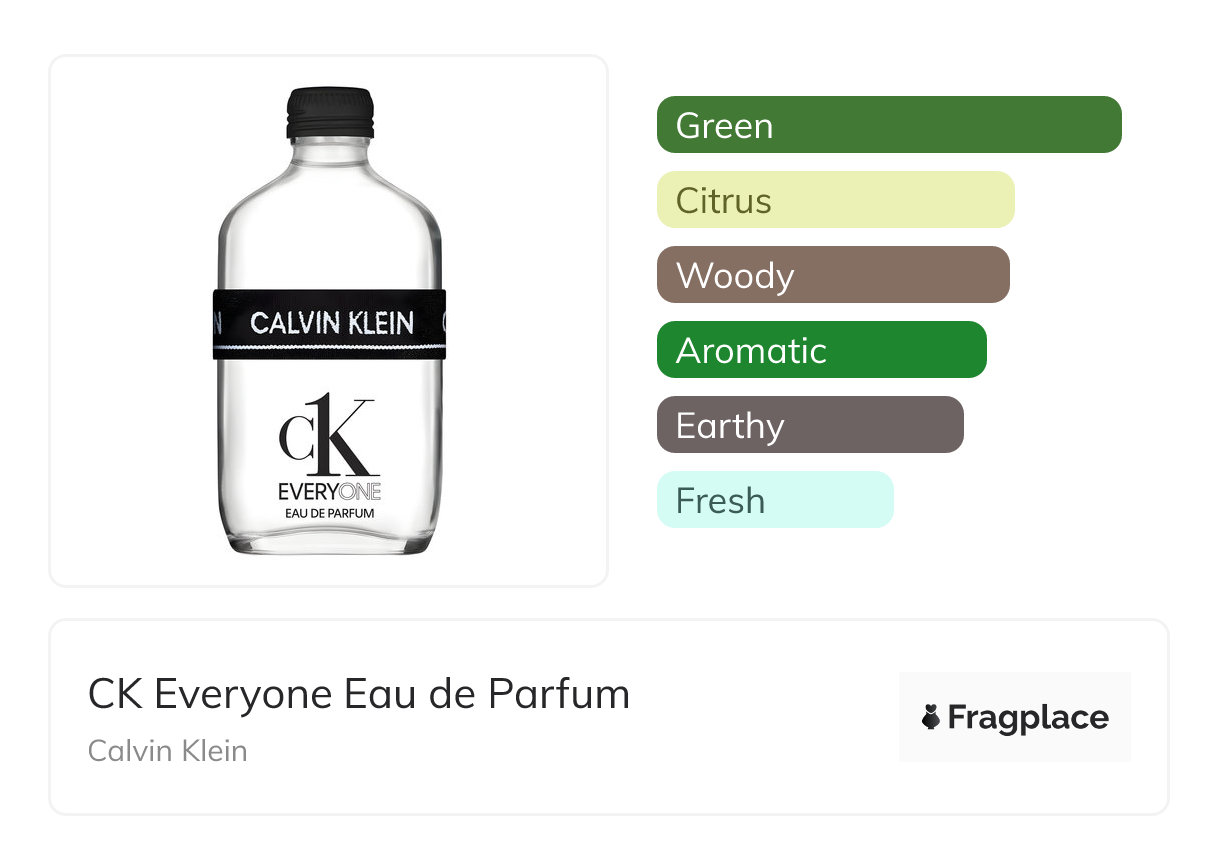Open the CK Everyone bottle image
Image resolution: width=1218 pixels, height=864 pixels.
[x=329, y=321]
